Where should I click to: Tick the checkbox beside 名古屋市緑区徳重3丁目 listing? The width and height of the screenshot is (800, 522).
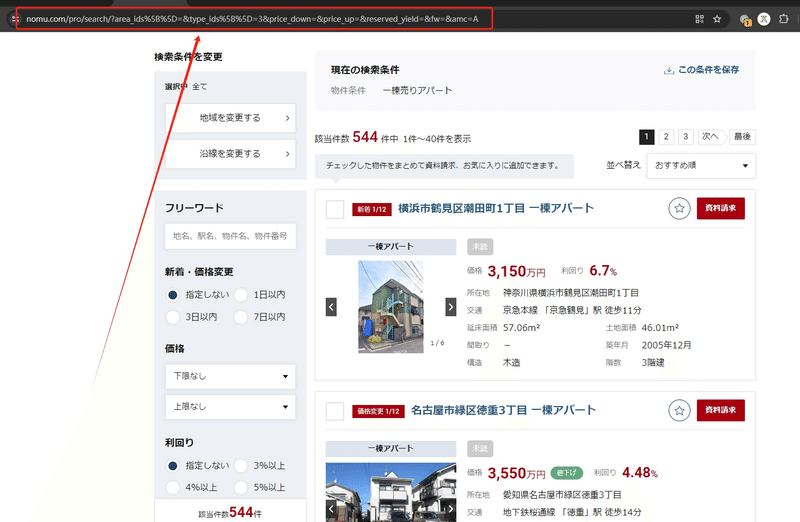335,411
